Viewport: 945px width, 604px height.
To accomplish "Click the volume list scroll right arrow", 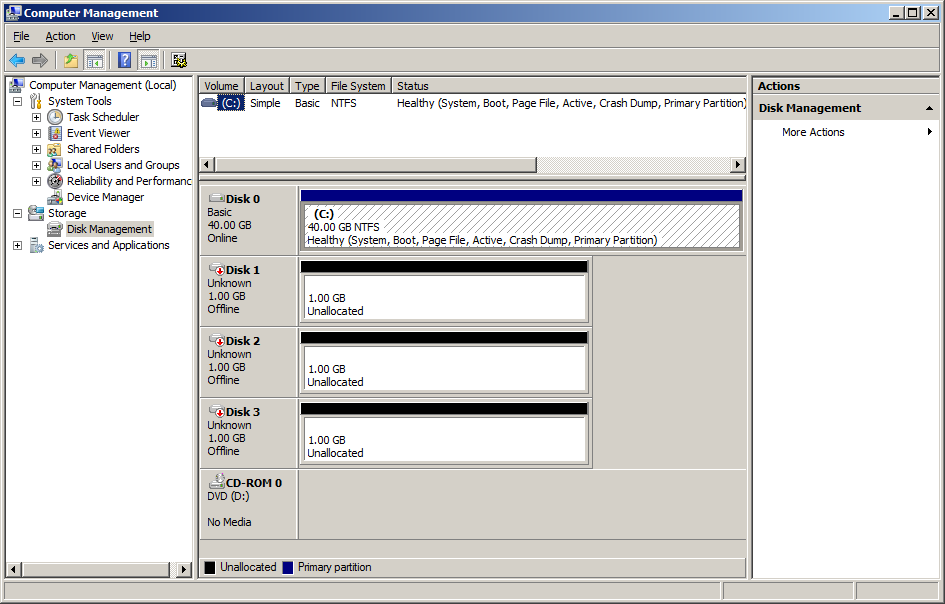I will [x=738, y=165].
